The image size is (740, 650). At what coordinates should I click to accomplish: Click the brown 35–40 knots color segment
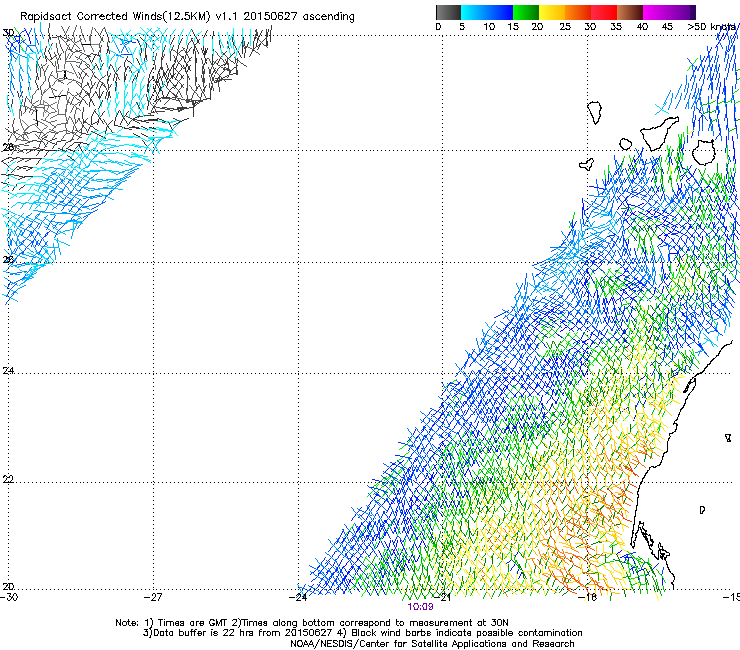(x=630, y=12)
